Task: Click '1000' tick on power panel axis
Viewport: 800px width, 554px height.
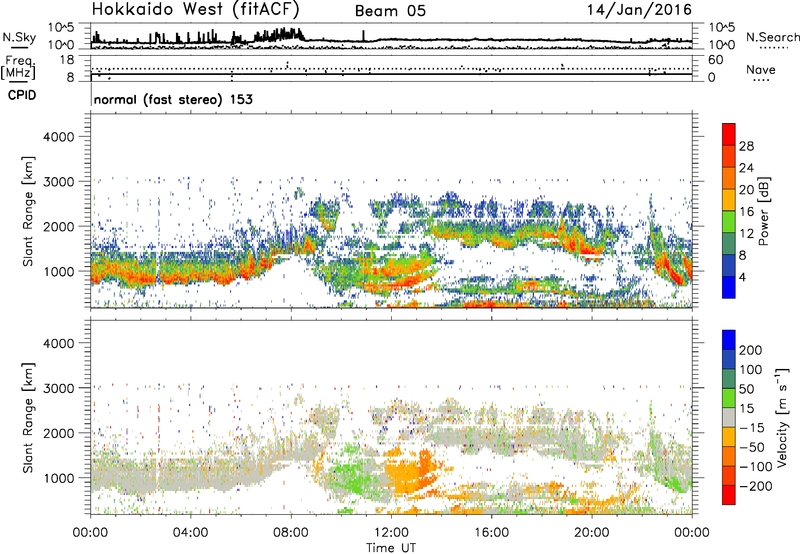Action: [59, 271]
